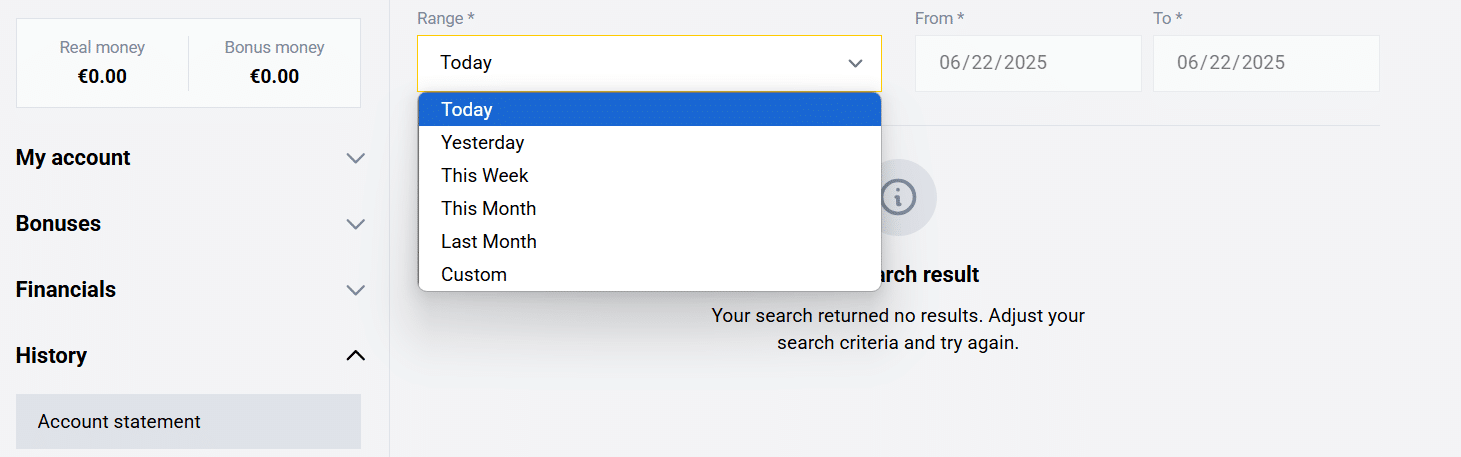Open Account statement page
1461x457 pixels.
[x=119, y=422]
